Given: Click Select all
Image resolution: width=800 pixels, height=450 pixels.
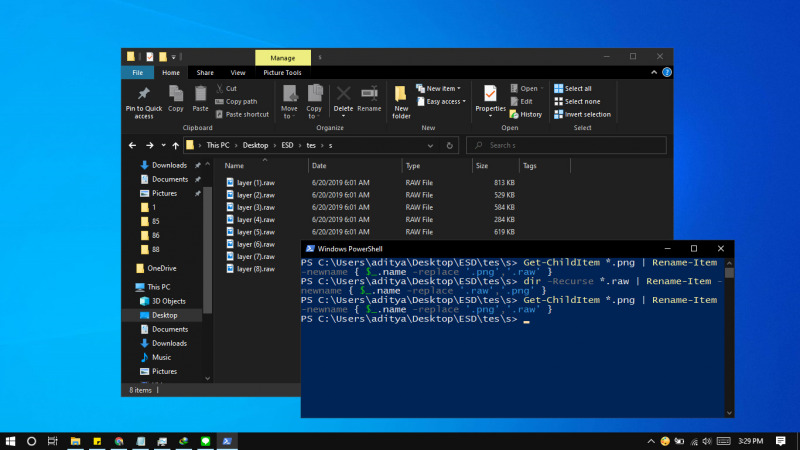Looking at the screenshot, I should 573,88.
